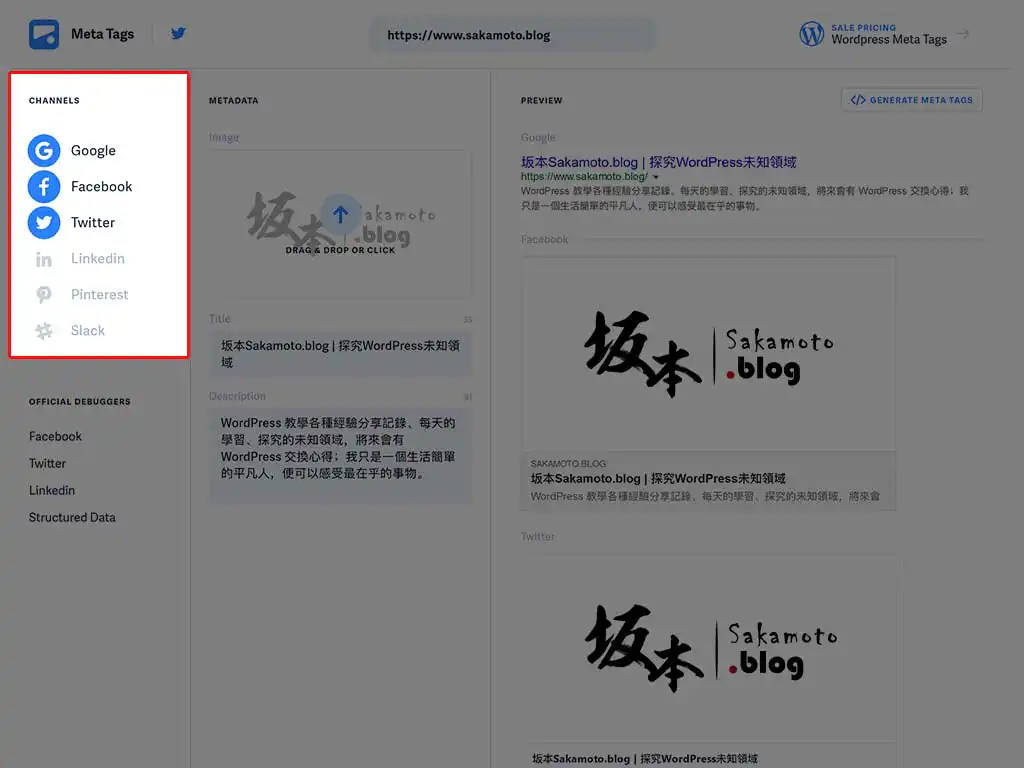The height and width of the screenshot is (768, 1024).
Task: Enable the Slack channel icon
Action: point(44,331)
